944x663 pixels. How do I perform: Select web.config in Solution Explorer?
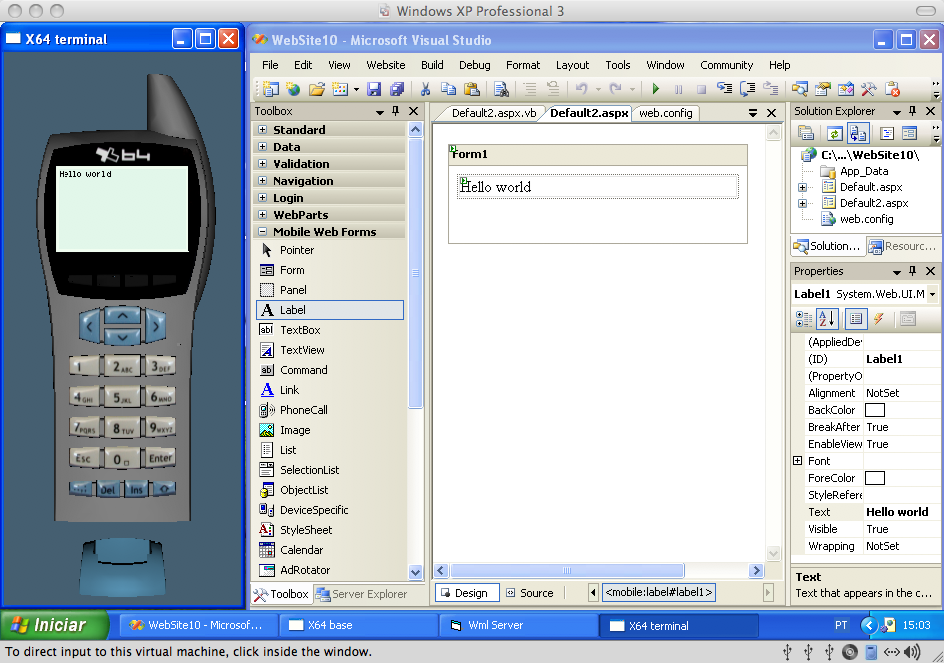point(866,219)
